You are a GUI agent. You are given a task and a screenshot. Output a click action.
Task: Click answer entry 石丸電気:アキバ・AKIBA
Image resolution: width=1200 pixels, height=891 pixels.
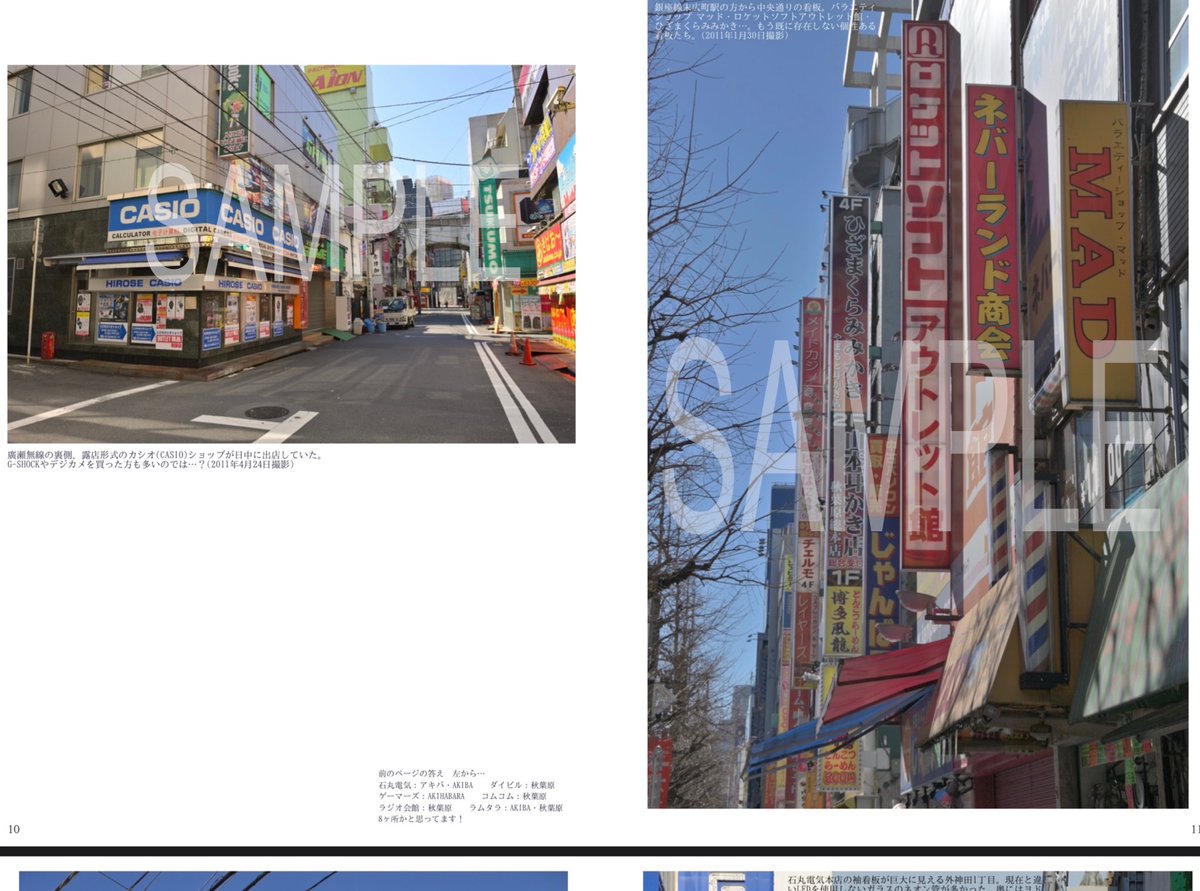click(x=424, y=786)
